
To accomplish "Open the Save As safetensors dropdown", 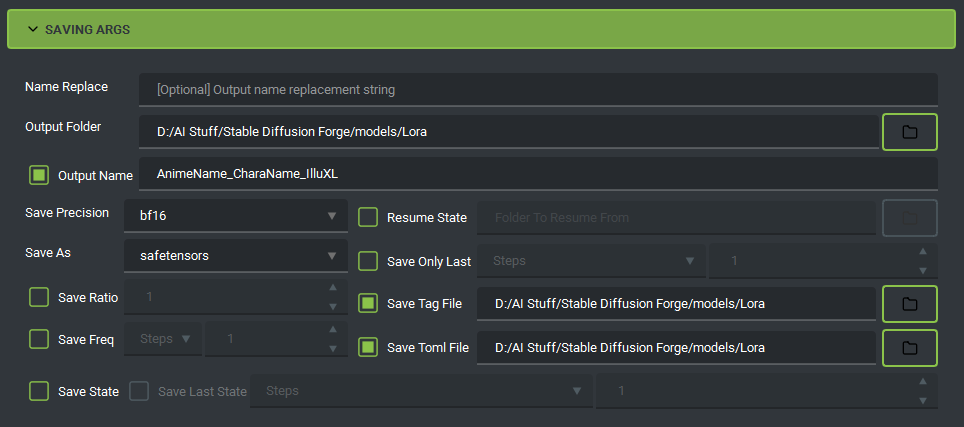I will point(236,256).
